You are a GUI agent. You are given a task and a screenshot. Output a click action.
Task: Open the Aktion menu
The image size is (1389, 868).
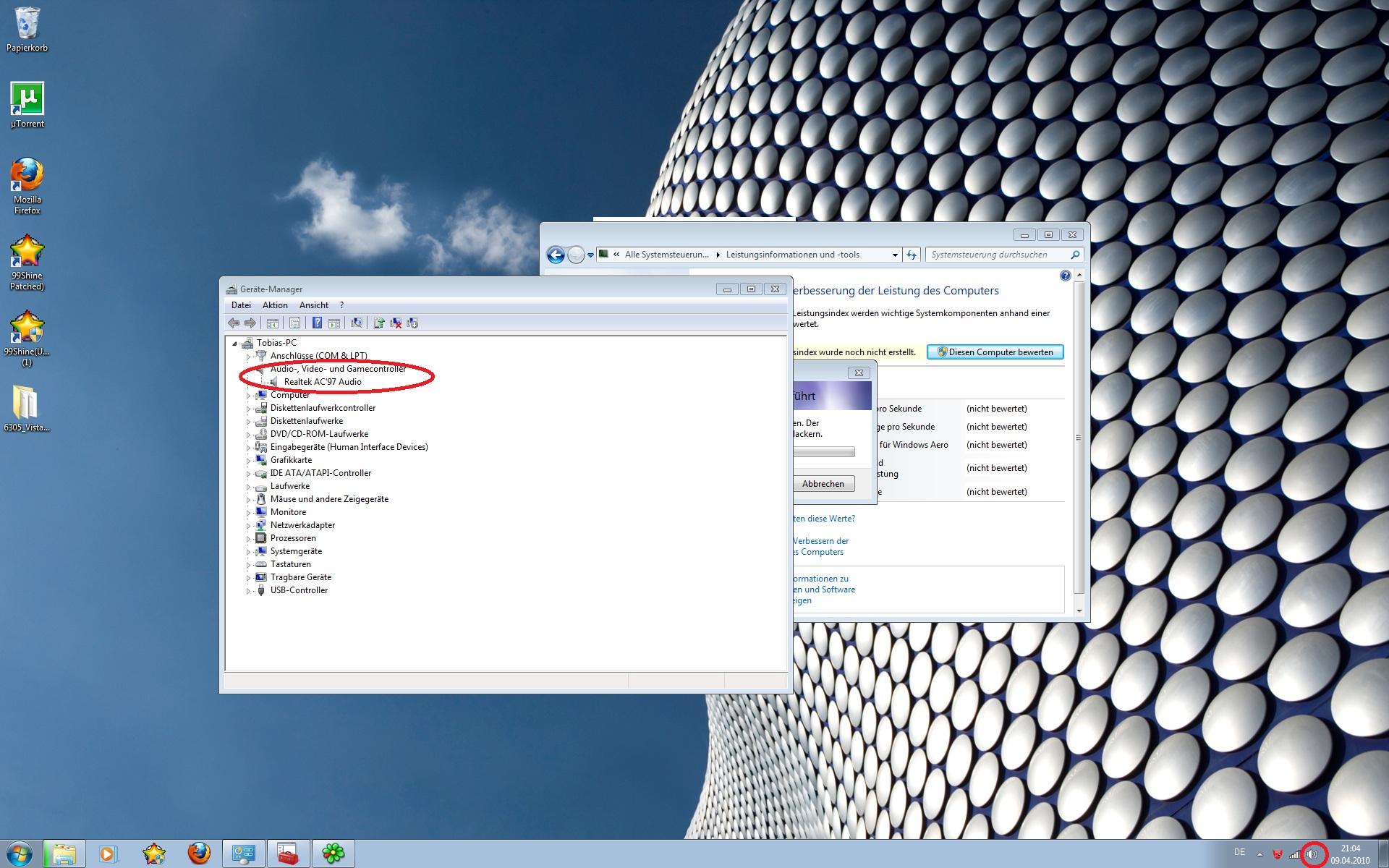(275, 305)
